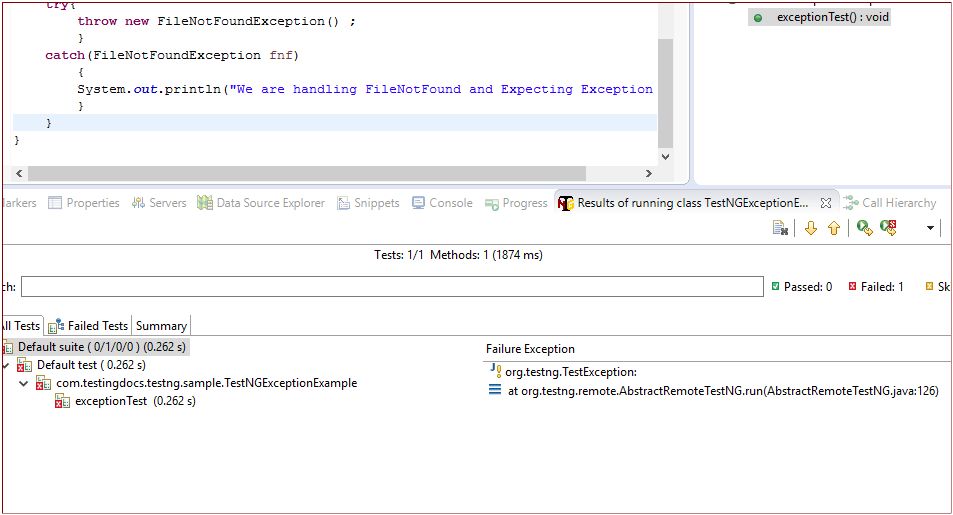Click the System.out.println code line

365,89
